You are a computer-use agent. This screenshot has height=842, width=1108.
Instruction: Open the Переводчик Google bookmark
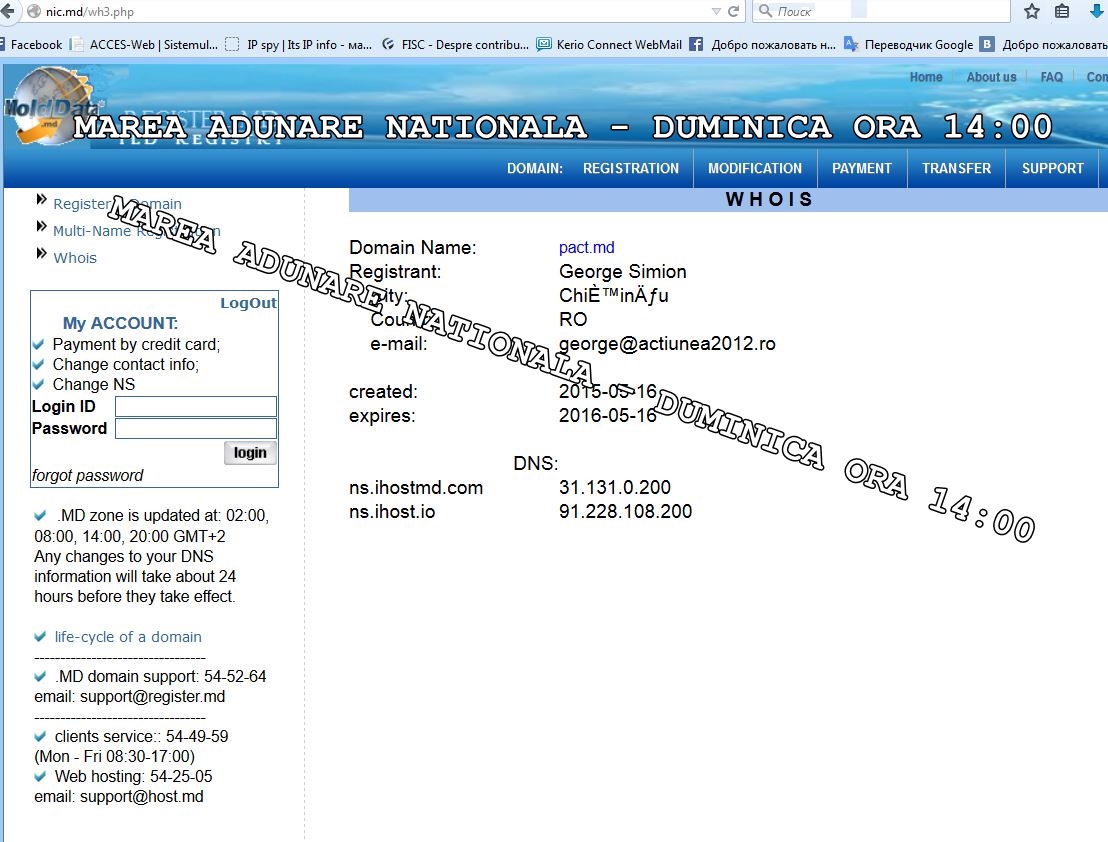(909, 45)
